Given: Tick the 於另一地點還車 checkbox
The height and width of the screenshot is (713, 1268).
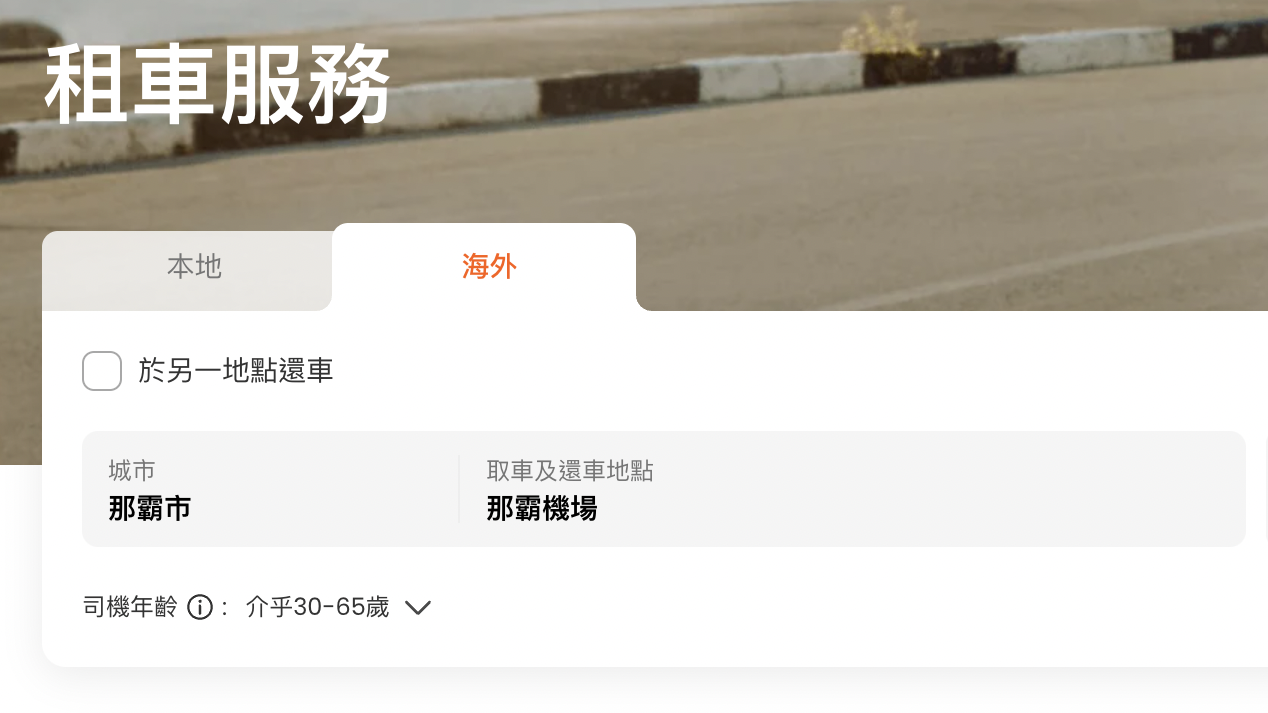Looking at the screenshot, I should point(102,371).
